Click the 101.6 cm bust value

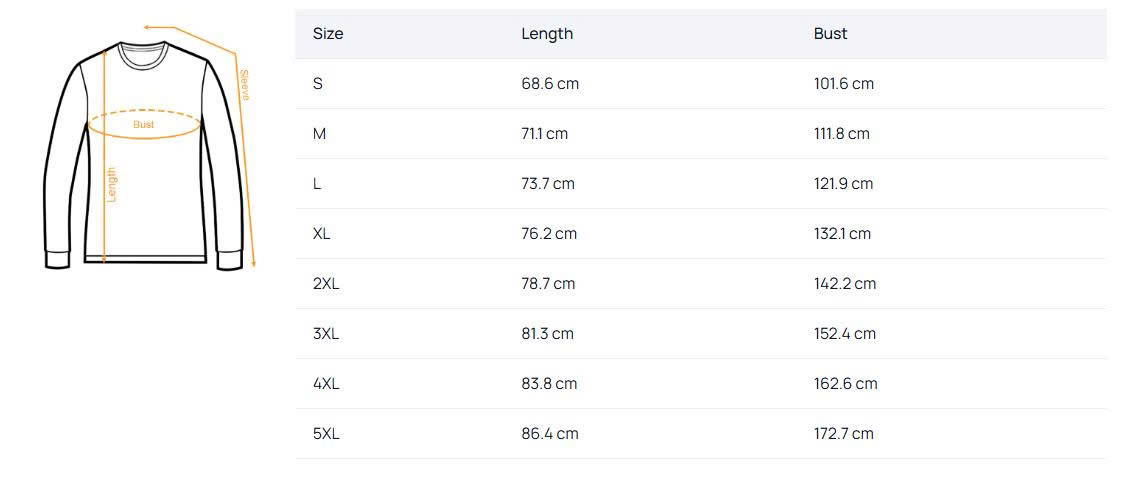(844, 84)
